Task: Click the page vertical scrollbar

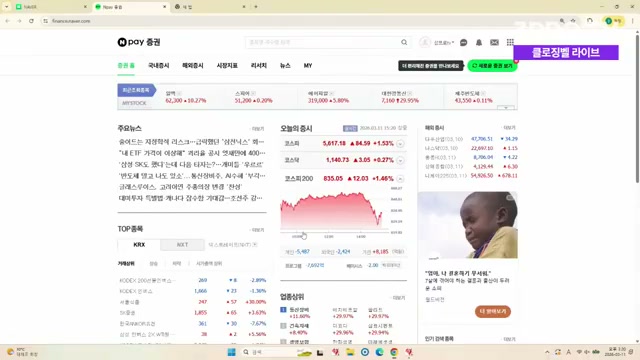Action: [x=637, y=109]
